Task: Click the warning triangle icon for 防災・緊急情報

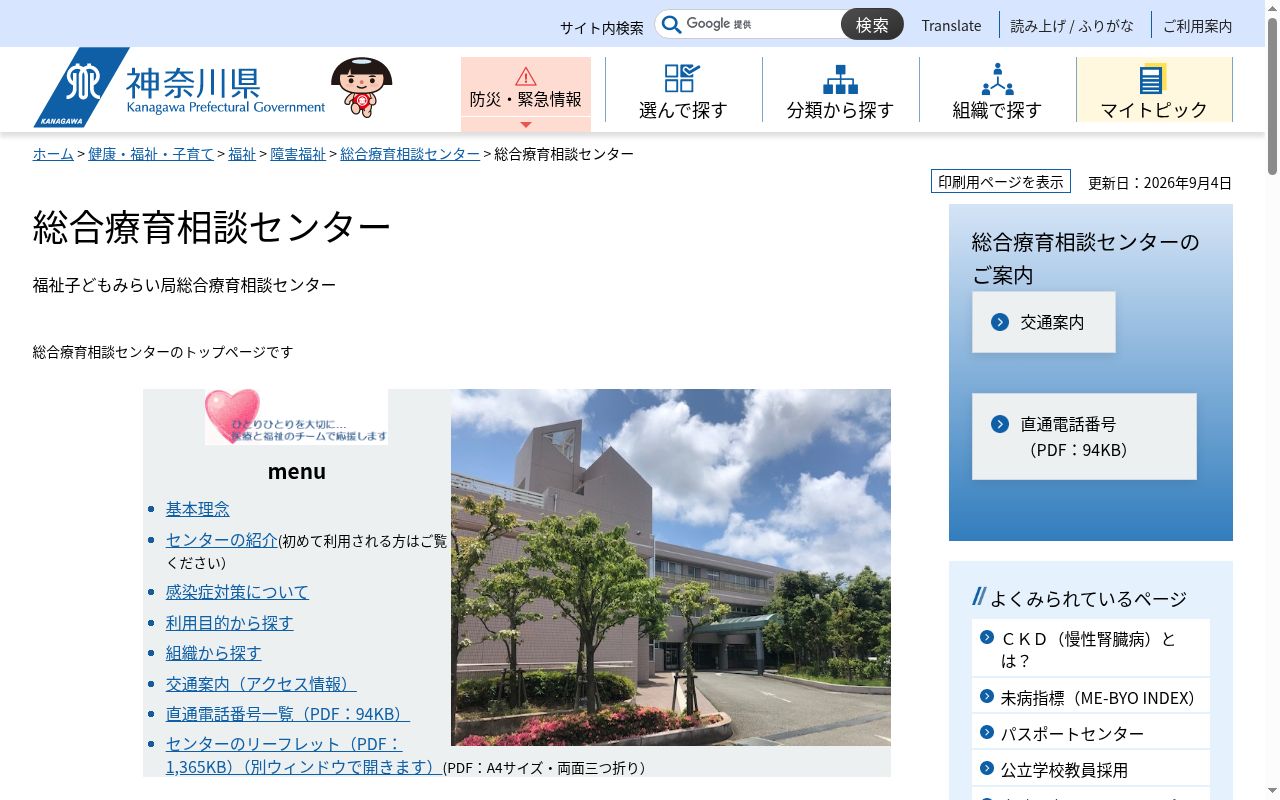Action: 526,76
